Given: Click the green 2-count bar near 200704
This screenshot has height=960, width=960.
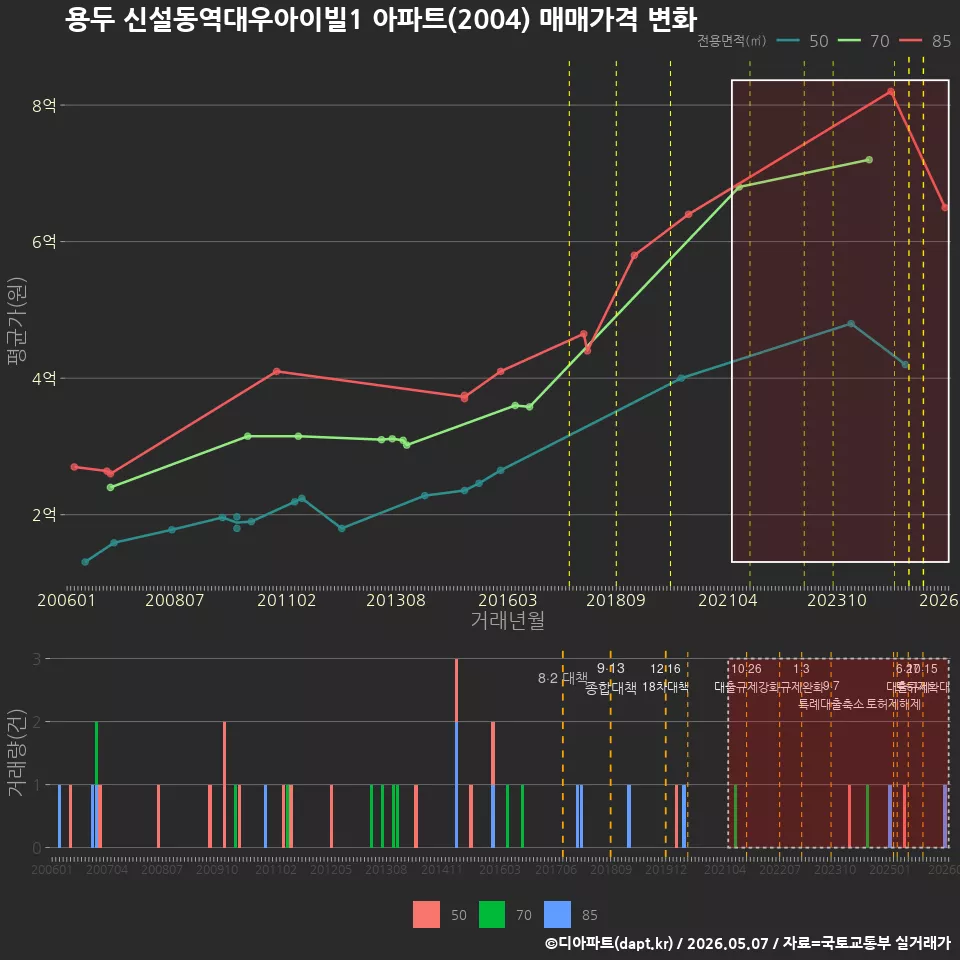Looking at the screenshot, I should [96, 753].
